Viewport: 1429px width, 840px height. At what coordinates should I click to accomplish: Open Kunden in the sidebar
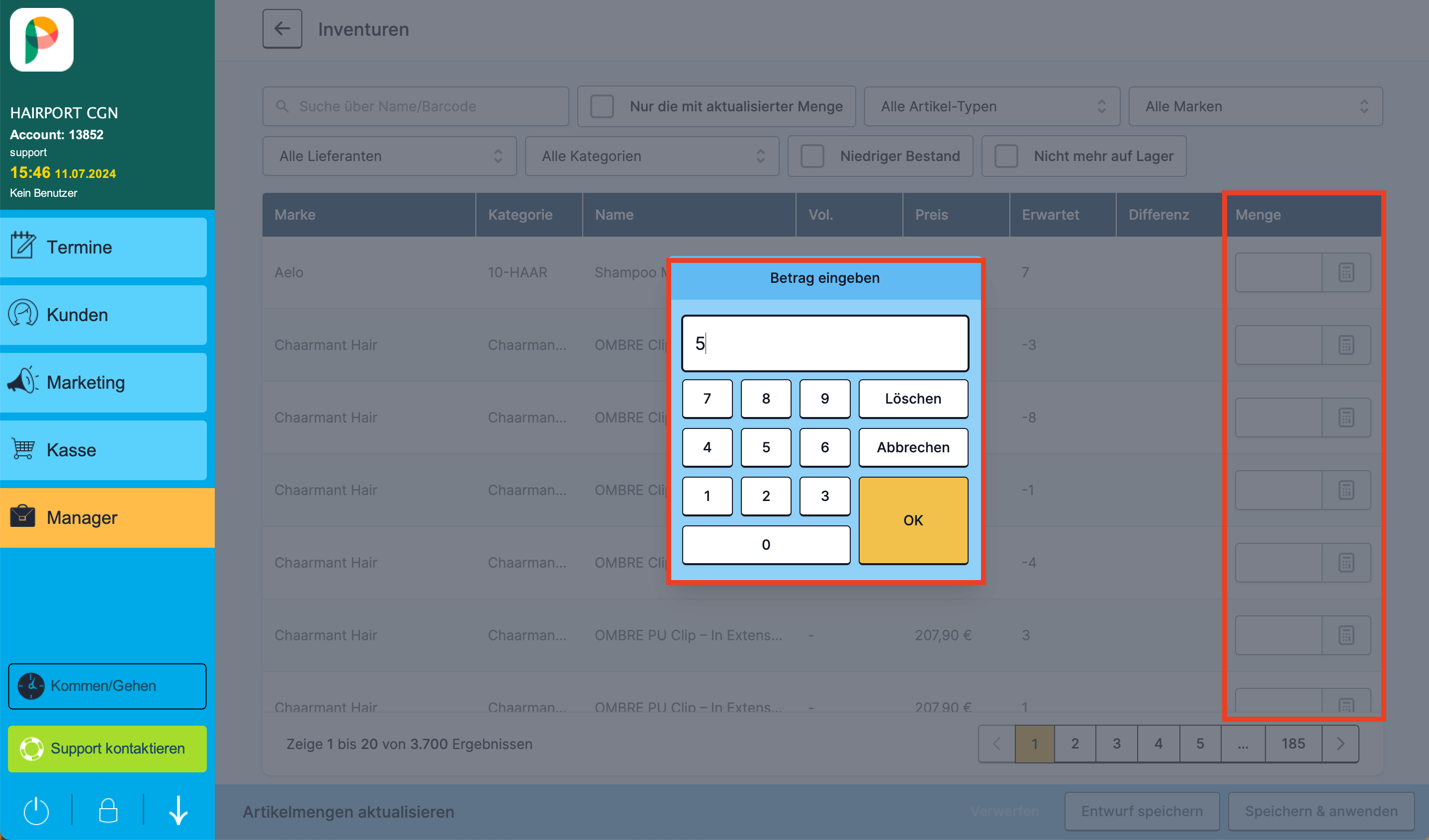coord(103,315)
